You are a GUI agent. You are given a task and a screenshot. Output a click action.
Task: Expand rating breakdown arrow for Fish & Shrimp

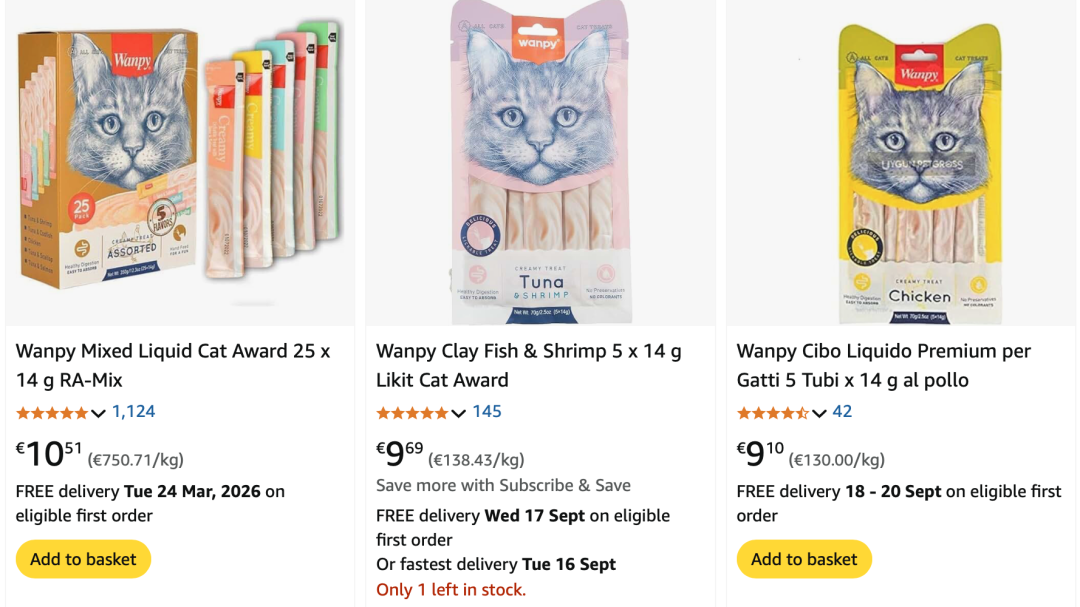(458, 413)
